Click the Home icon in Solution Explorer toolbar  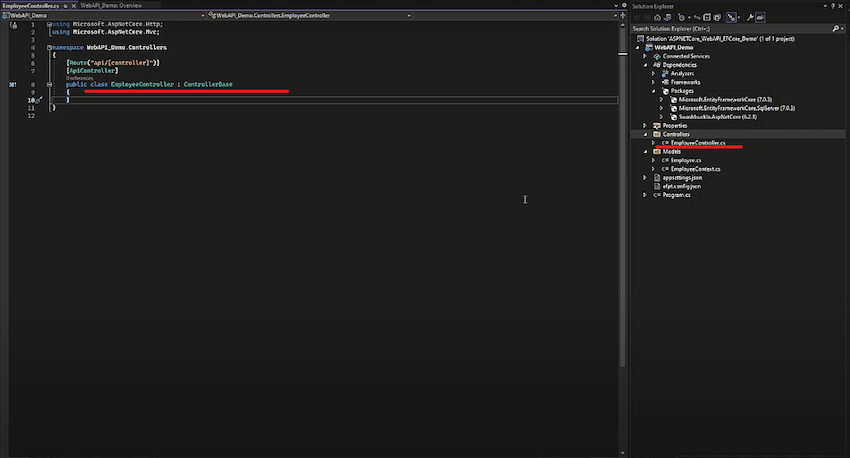click(658, 17)
